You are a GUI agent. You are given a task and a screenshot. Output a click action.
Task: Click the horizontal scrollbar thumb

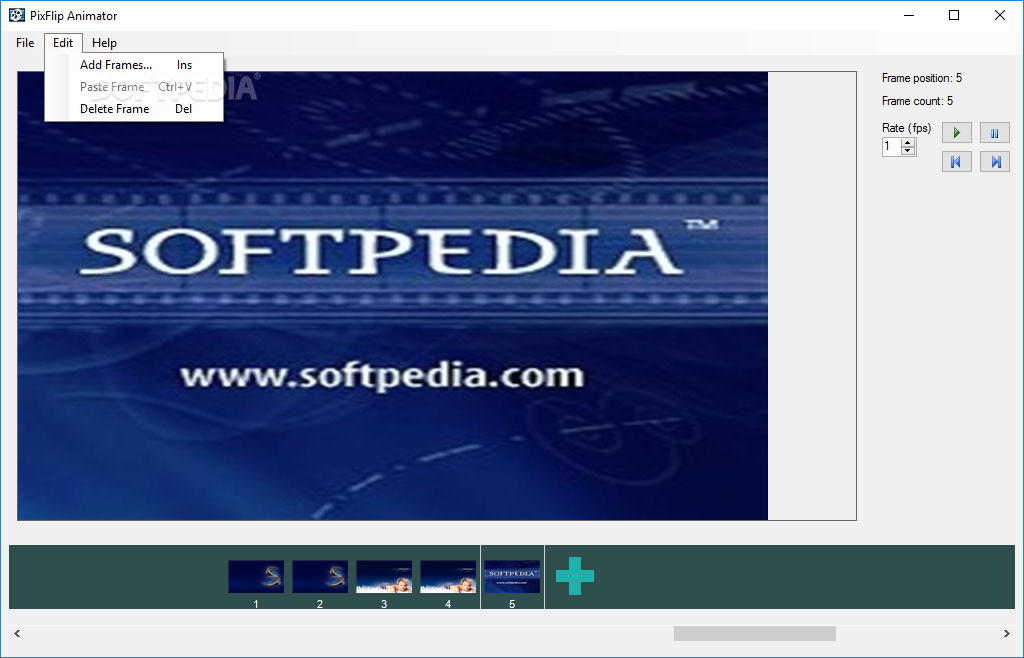point(755,633)
